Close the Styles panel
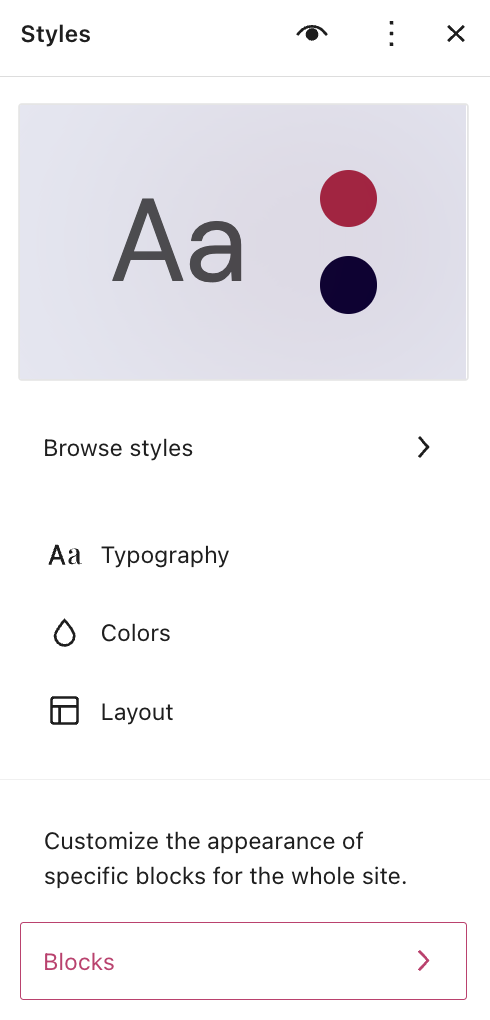 (x=456, y=34)
